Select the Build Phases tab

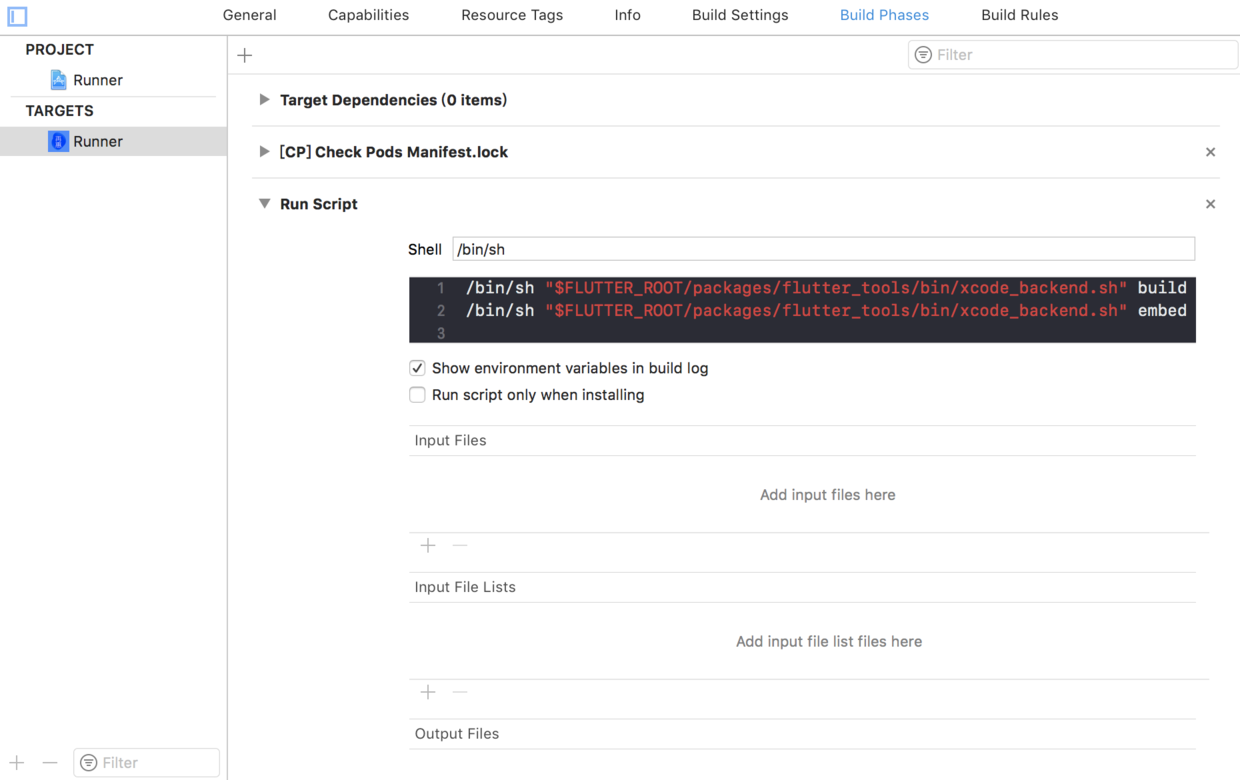tap(884, 15)
